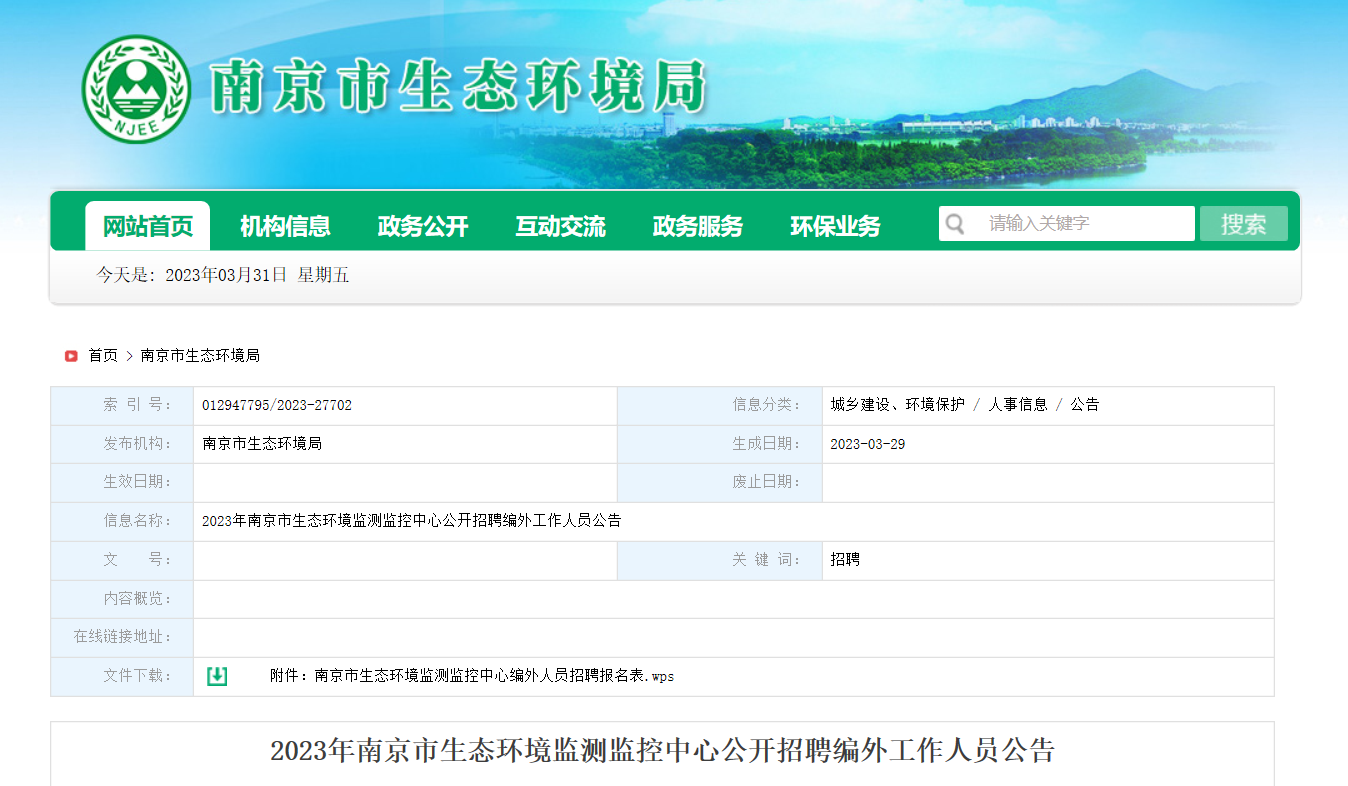This screenshot has height=786, width=1348.
Task: Click the 招聘 keyword value
Action: (x=845, y=560)
